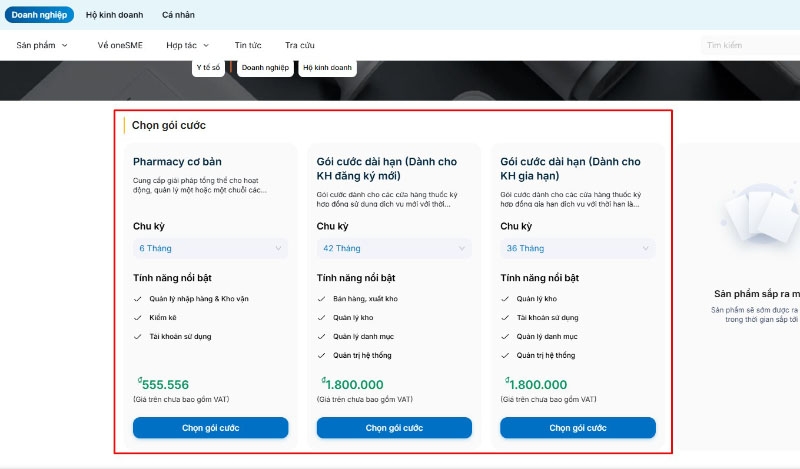800x469 pixels.
Task: Open the Tra cứu page
Action: [x=299, y=45]
